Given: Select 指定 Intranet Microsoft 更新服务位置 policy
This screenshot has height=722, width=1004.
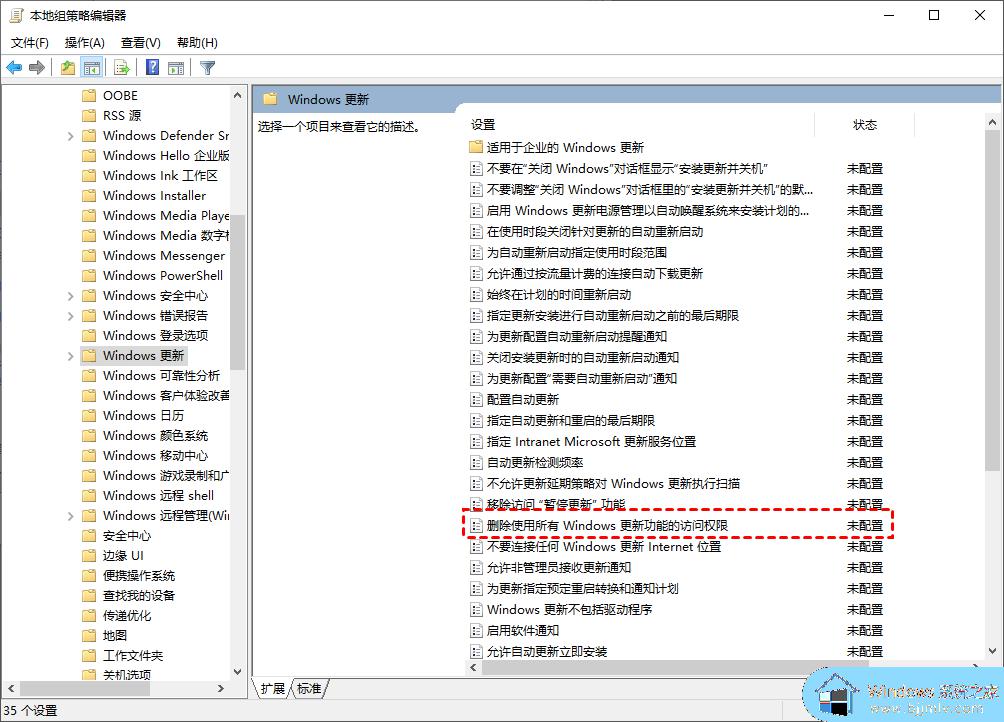Looking at the screenshot, I should [591, 442].
